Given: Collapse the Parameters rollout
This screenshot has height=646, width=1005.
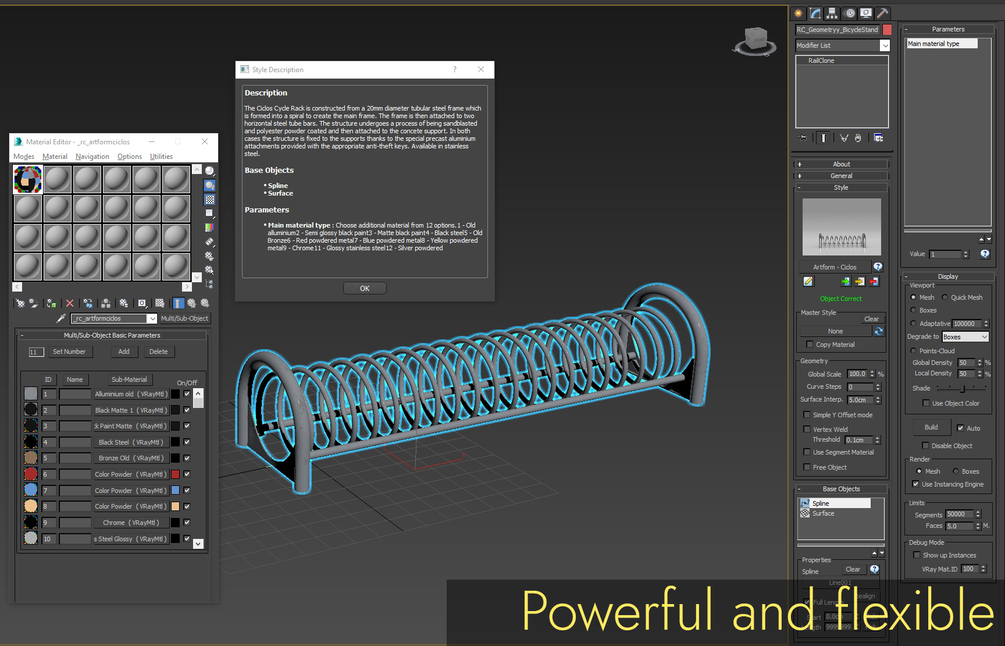Looking at the screenshot, I should pos(948,29).
